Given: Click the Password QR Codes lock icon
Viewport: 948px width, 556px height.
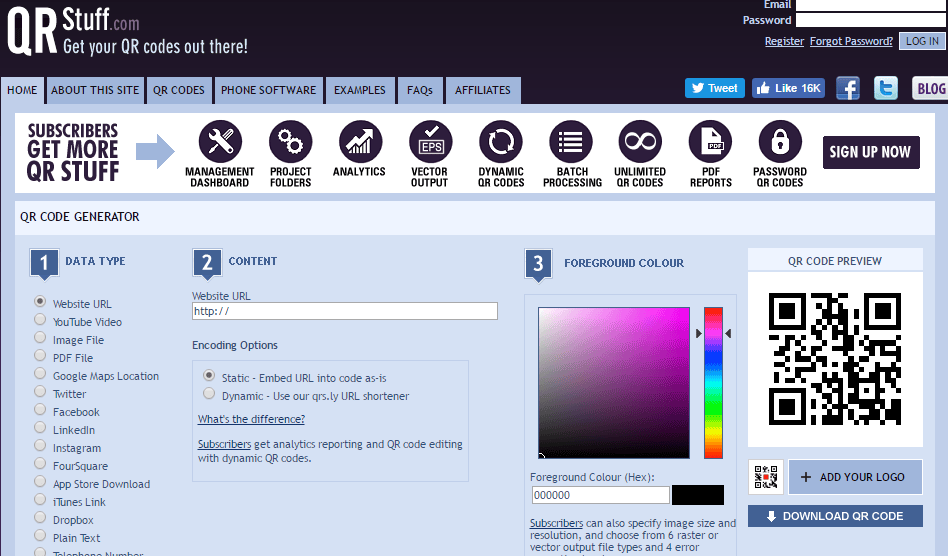Looking at the screenshot, I should [x=780, y=142].
